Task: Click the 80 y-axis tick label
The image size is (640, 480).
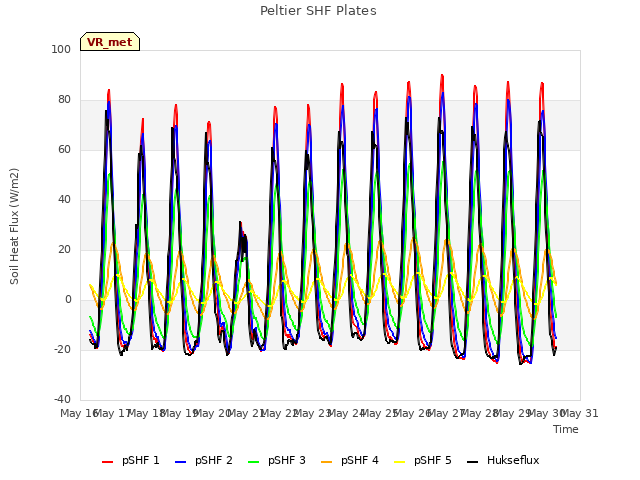Action: pos(64,100)
